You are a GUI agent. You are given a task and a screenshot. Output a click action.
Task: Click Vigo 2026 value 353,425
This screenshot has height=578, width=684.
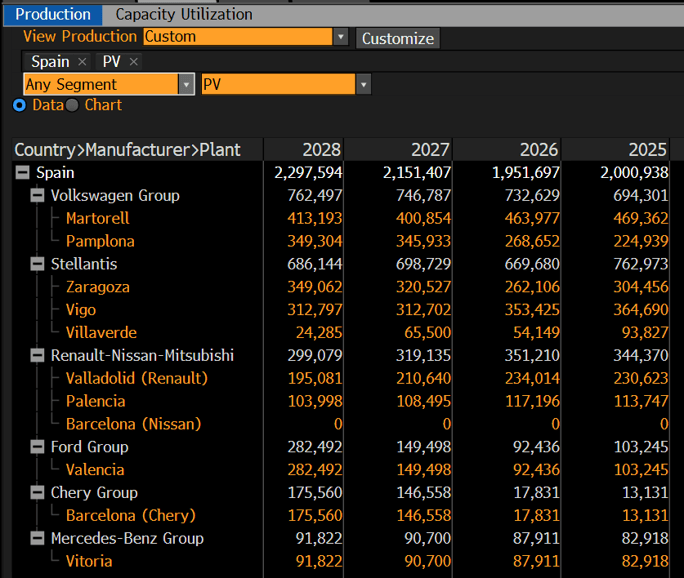click(x=532, y=310)
